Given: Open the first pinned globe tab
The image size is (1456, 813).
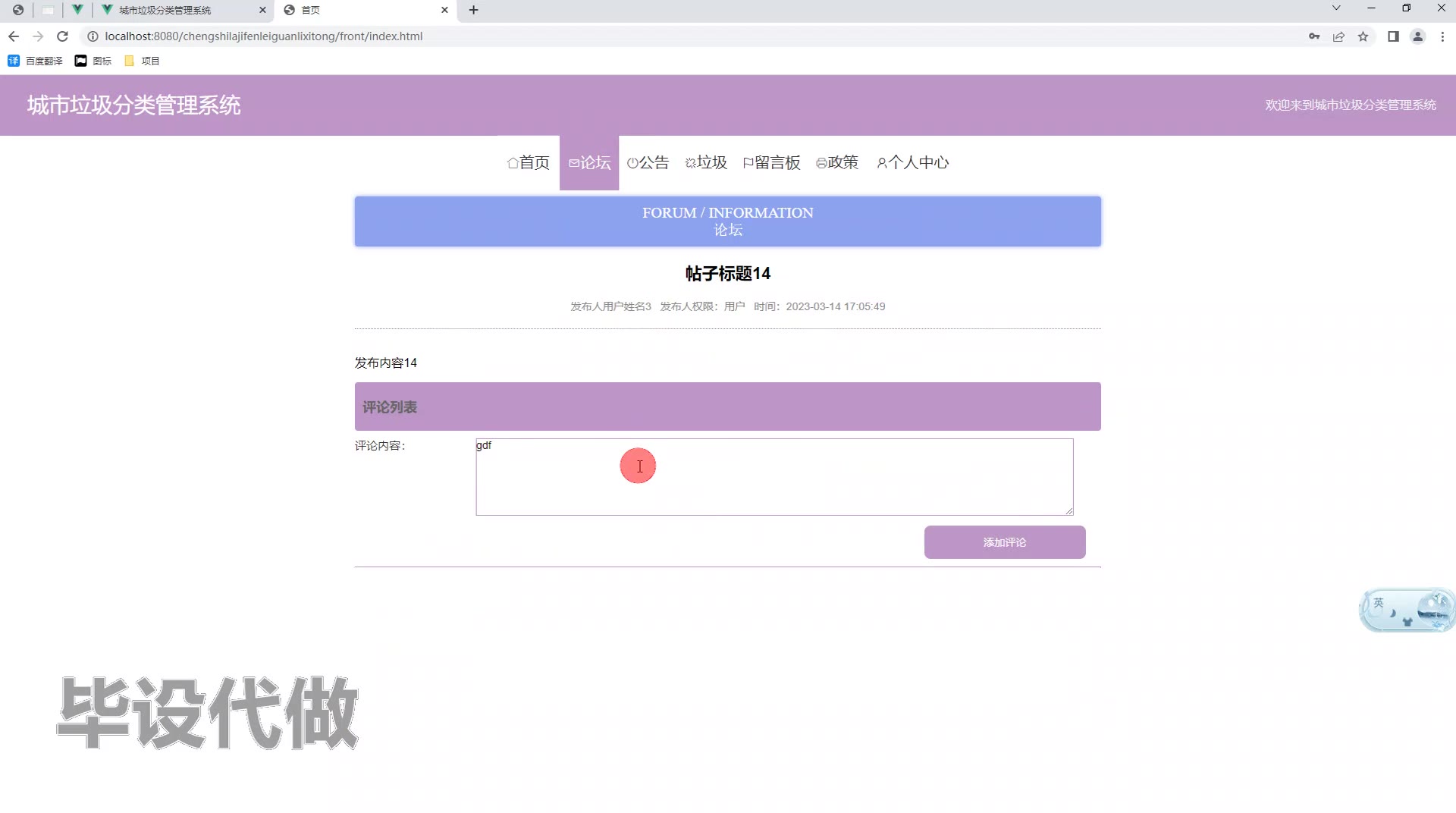Looking at the screenshot, I should coord(18,10).
